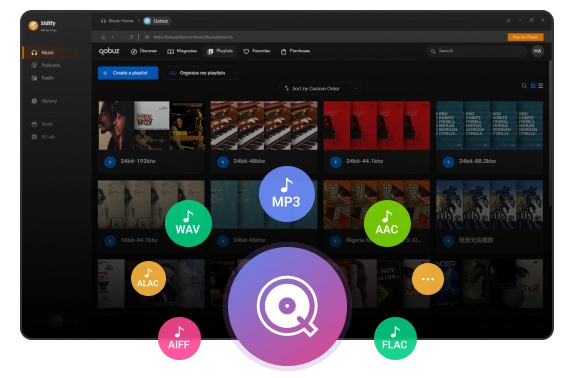Open the Playlists tab
575x378 pixels.
[220, 51]
